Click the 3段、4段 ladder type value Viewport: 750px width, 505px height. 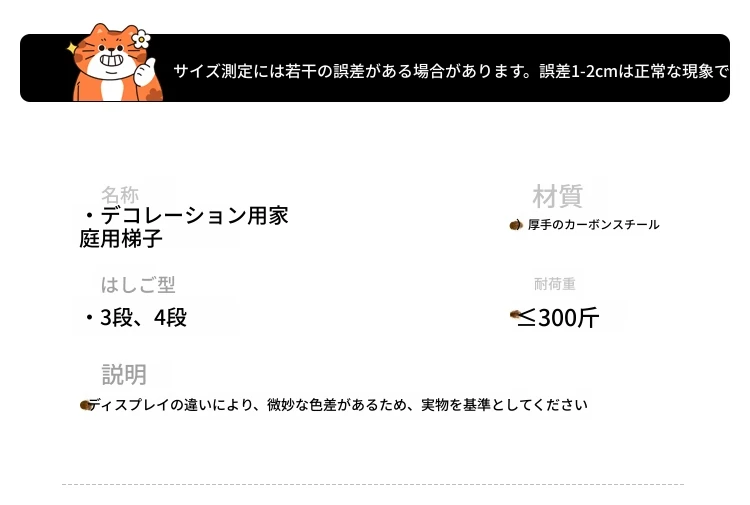[x=143, y=318]
